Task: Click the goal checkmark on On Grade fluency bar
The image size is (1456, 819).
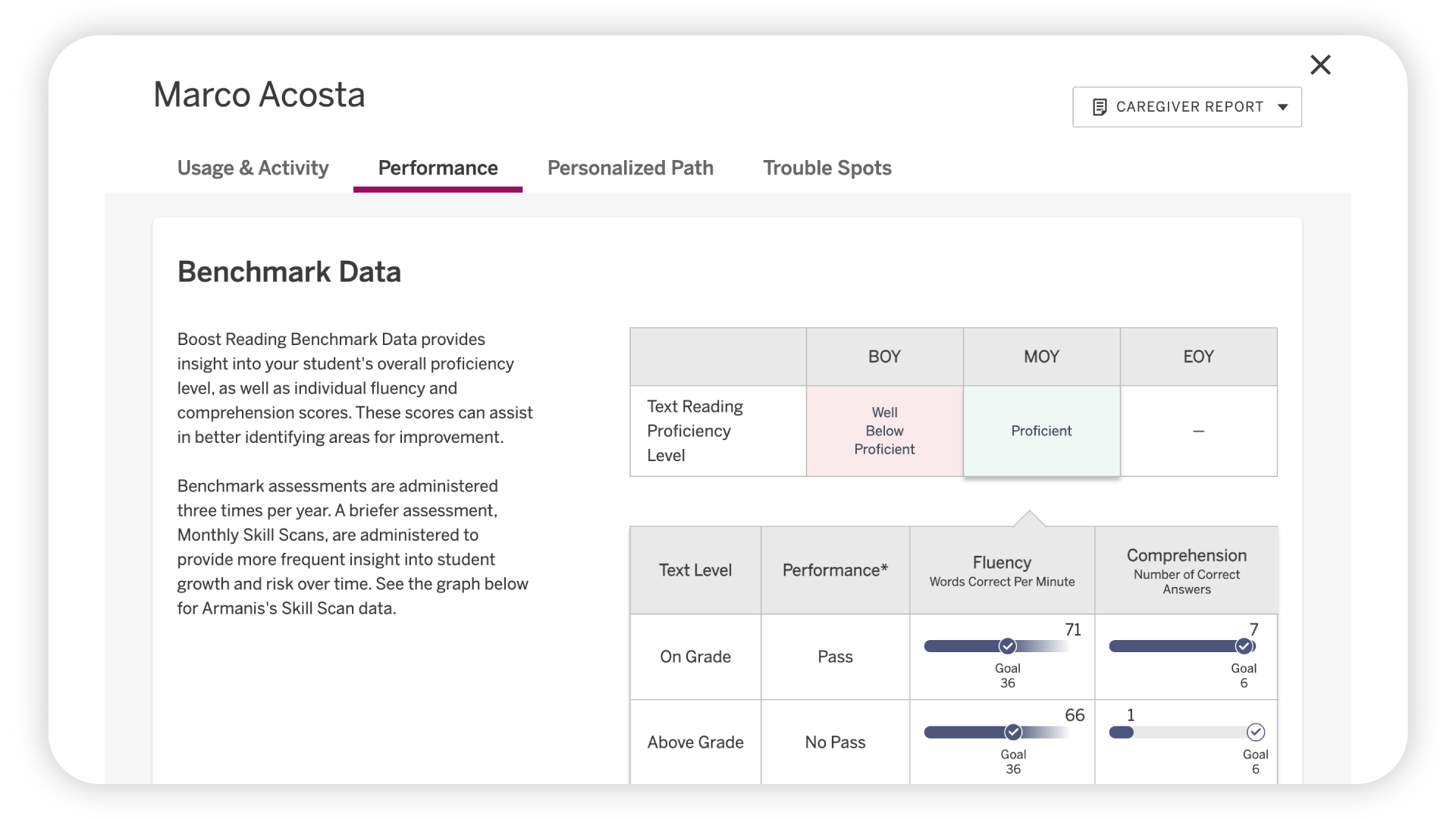Action: tap(1007, 646)
